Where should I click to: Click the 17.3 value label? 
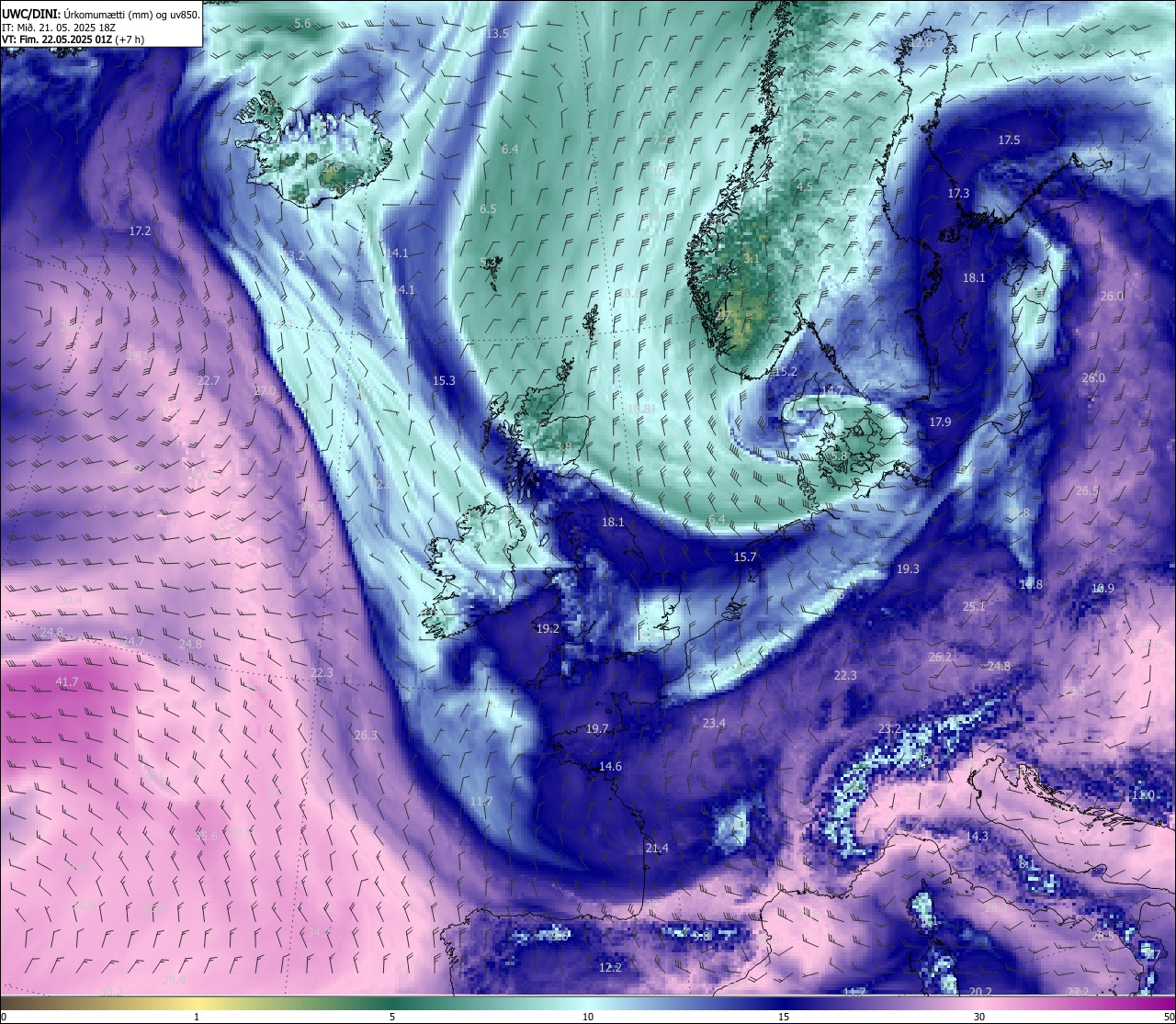[958, 194]
